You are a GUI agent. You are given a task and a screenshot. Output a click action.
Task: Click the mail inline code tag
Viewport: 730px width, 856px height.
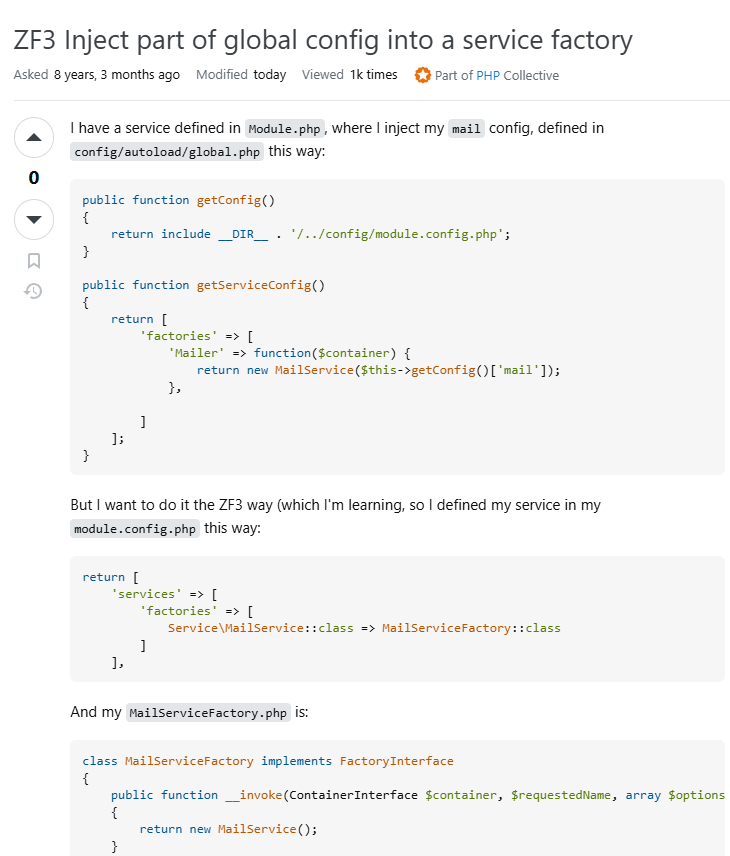point(466,129)
